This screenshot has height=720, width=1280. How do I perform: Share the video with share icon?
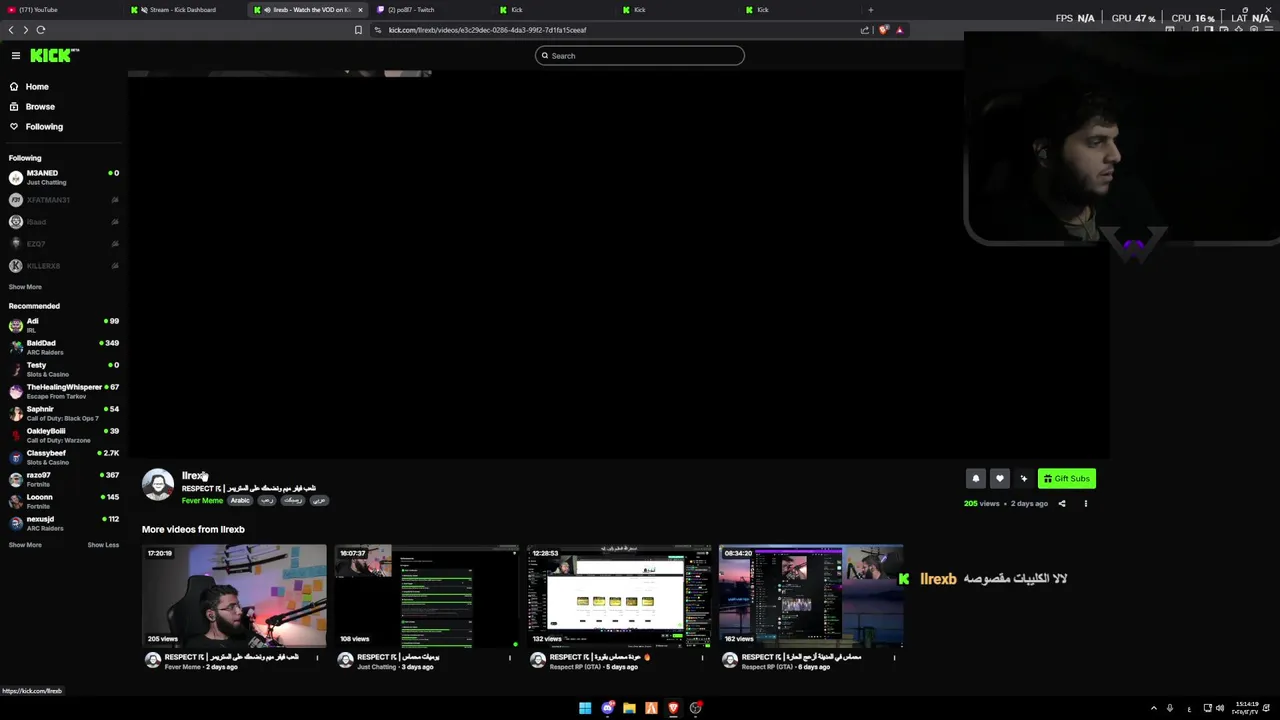coord(1062,504)
